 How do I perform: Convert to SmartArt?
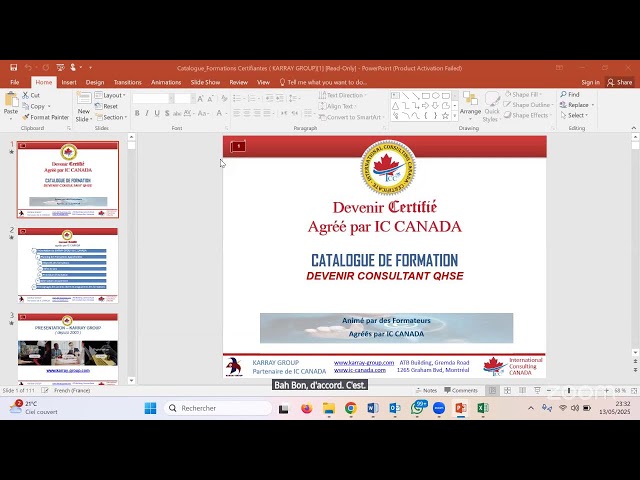point(352,117)
